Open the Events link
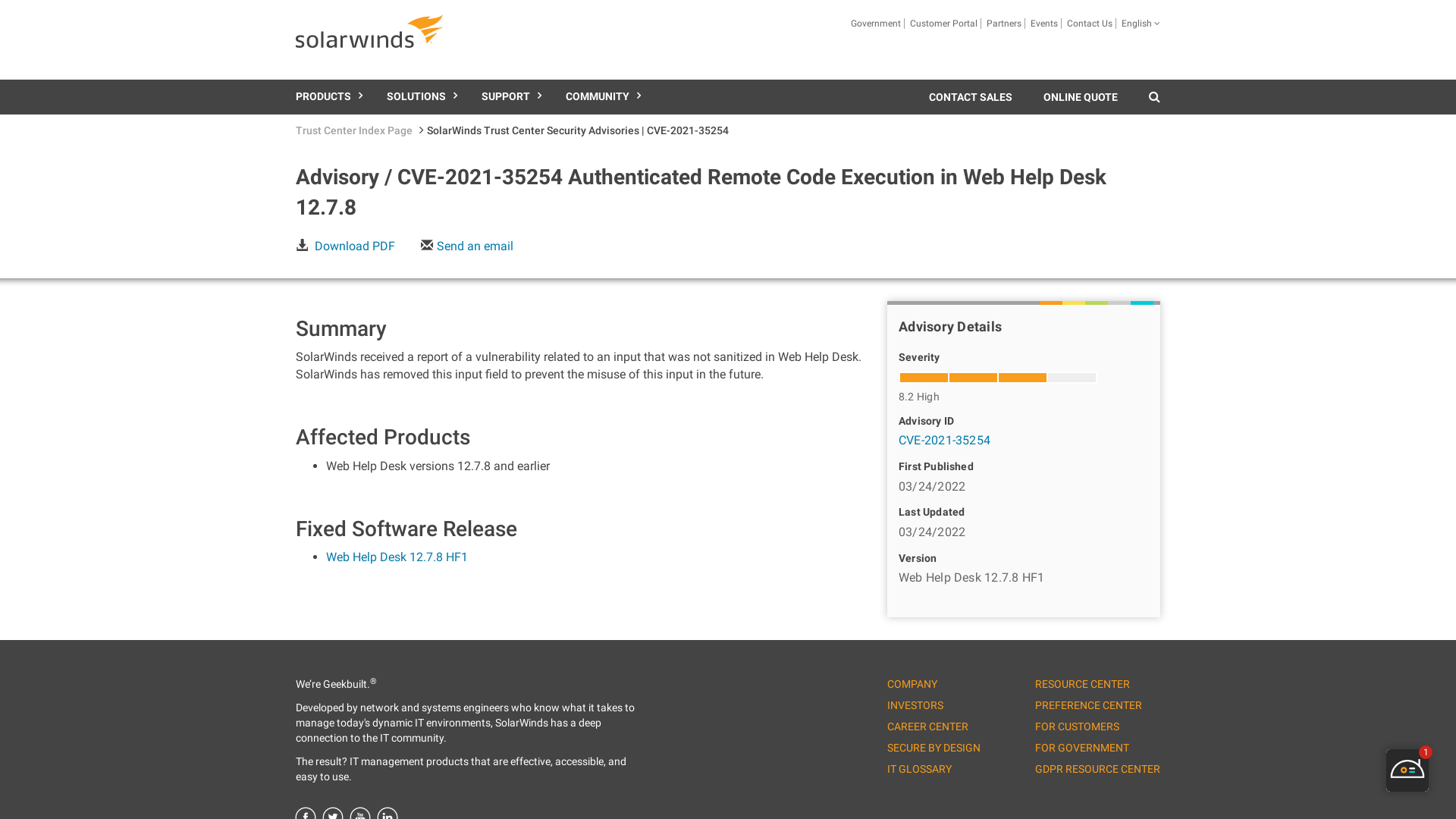Viewport: 1456px width, 819px height. (1044, 24)
